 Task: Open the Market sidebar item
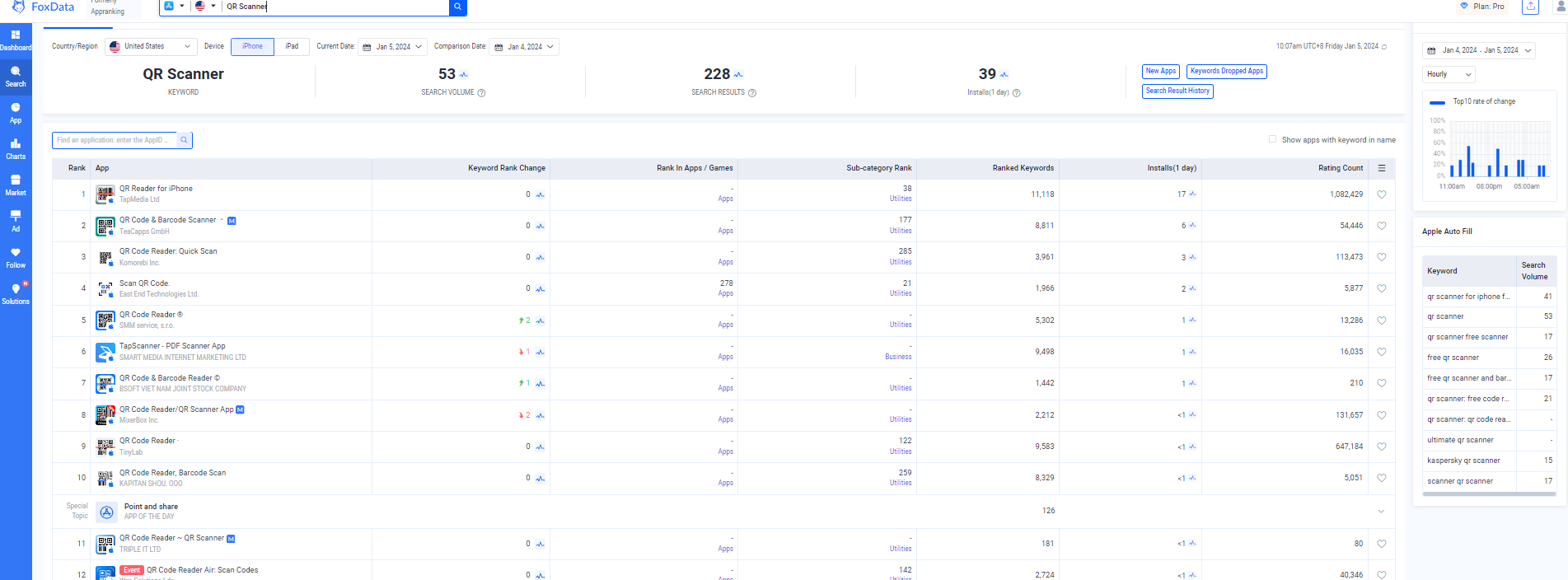pyautogui.click(x=16, y=185)
